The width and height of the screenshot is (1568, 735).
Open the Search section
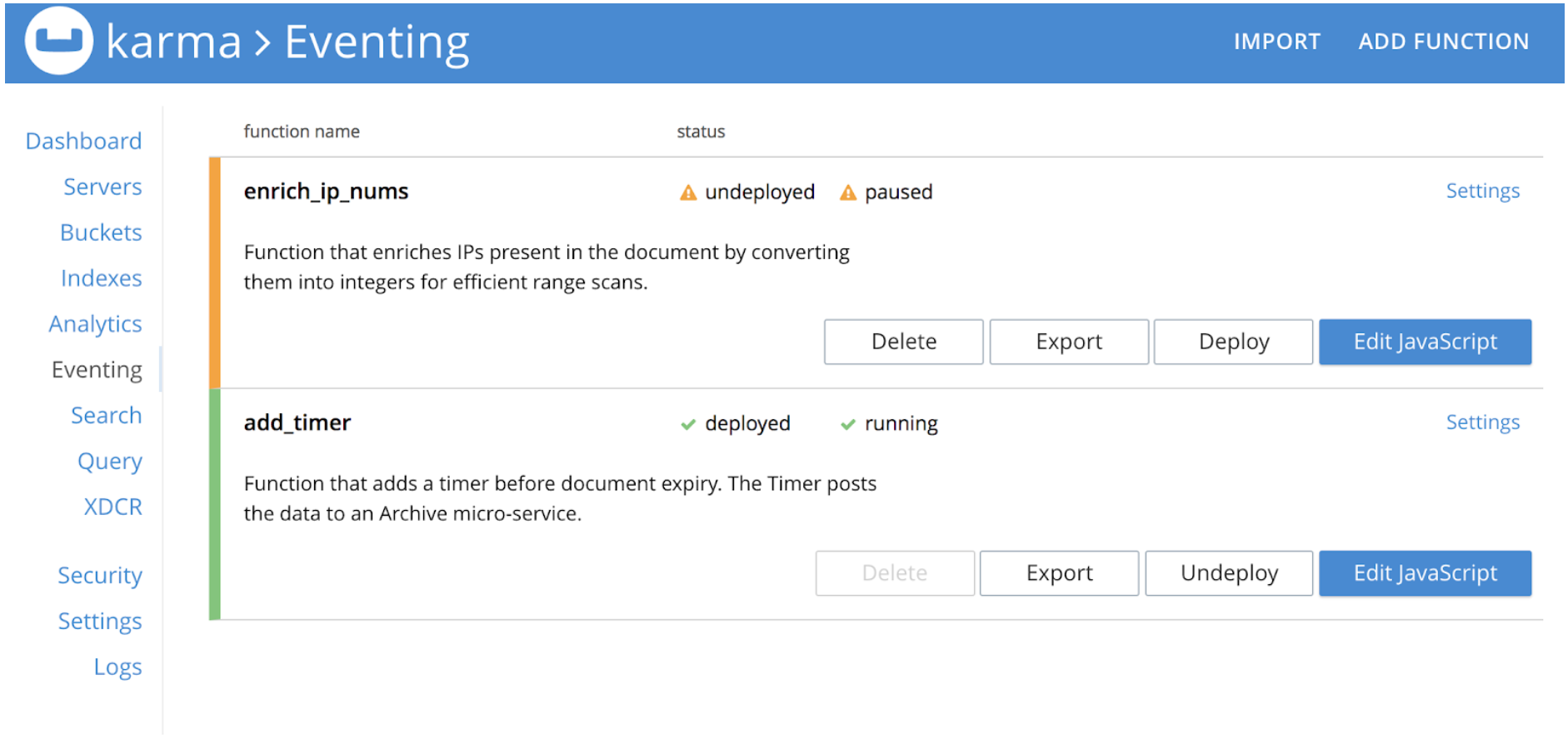pos(106,415)
